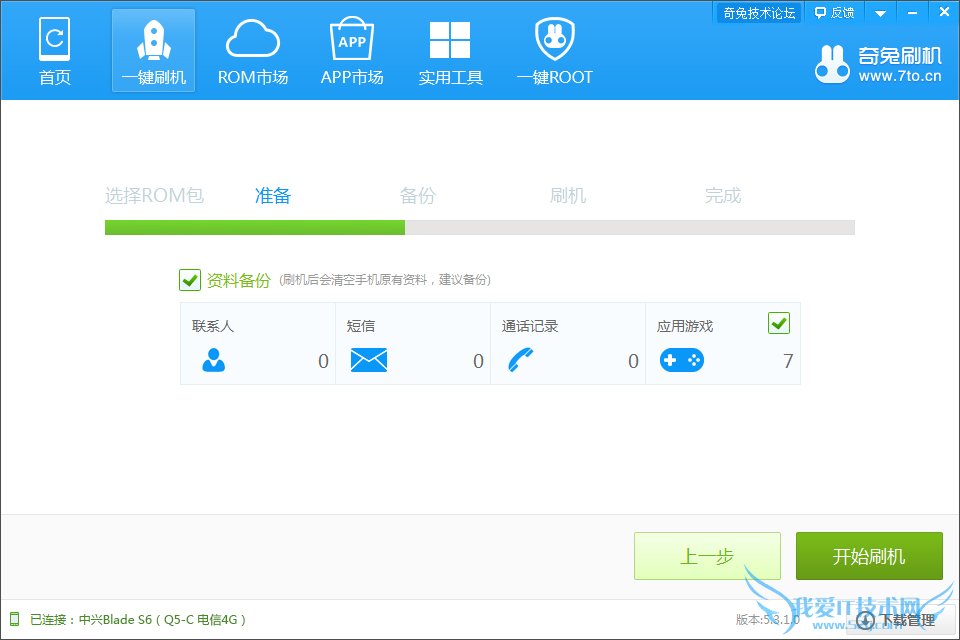This screenshot has height=640, width=960.
Task: Close the 奇兔刷机 window
Action: pyautogui.click(x=944, y=13)
